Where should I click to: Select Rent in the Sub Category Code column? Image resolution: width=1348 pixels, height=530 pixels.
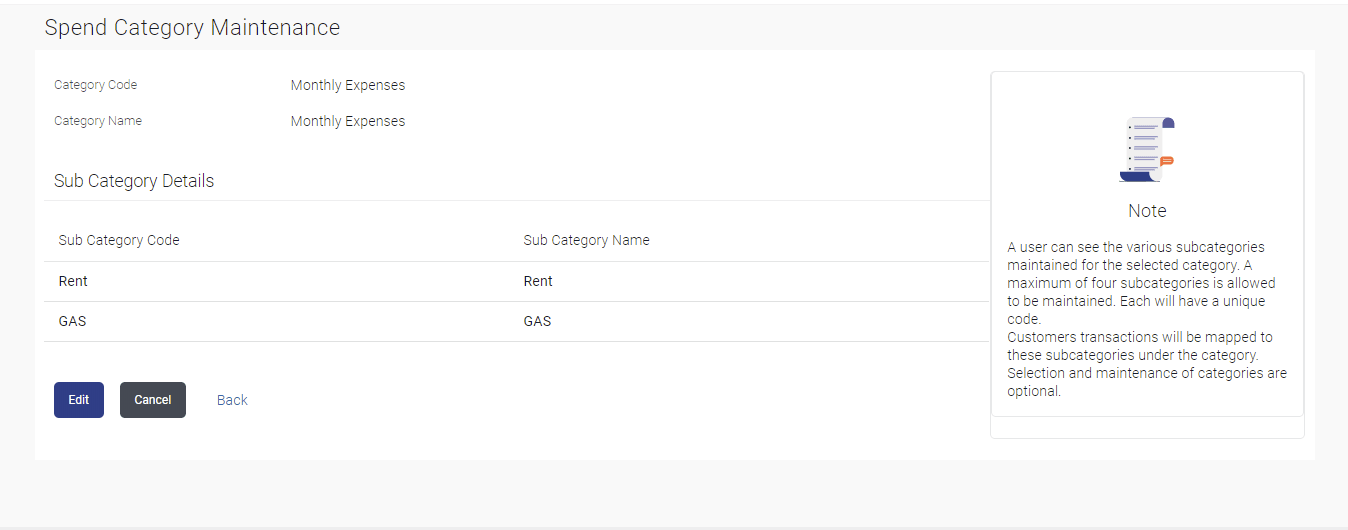pos(73,281)
